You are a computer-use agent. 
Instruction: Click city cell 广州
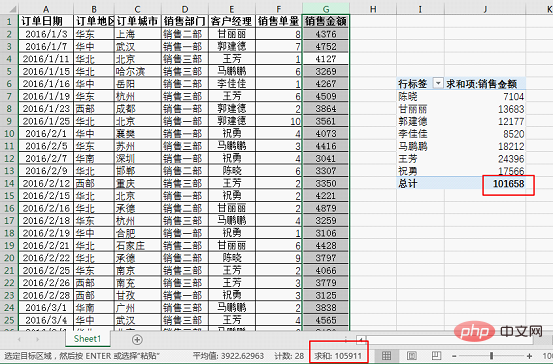pos(138,308)
